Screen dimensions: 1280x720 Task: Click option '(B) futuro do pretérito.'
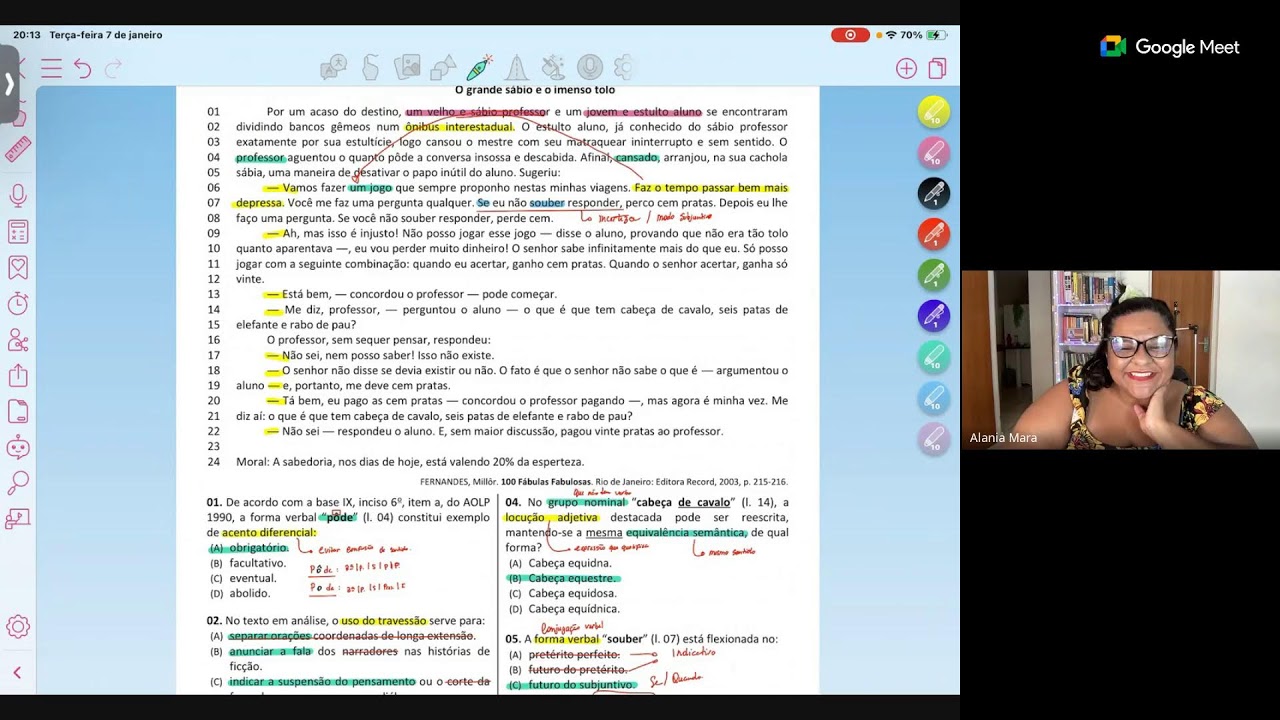coord(567,669)
